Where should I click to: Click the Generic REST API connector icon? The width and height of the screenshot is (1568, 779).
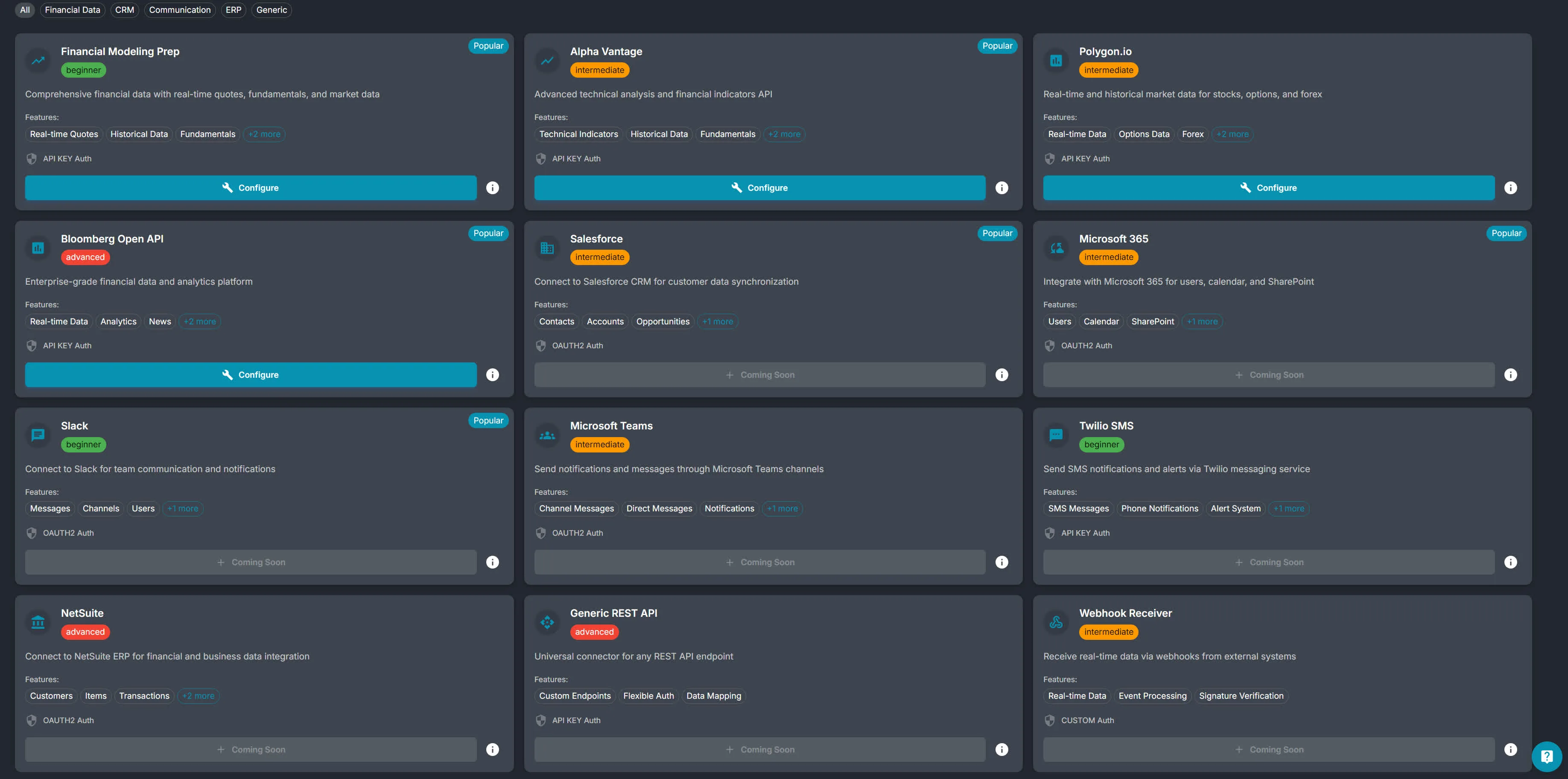pyautogui.click(x=547, y=622)
